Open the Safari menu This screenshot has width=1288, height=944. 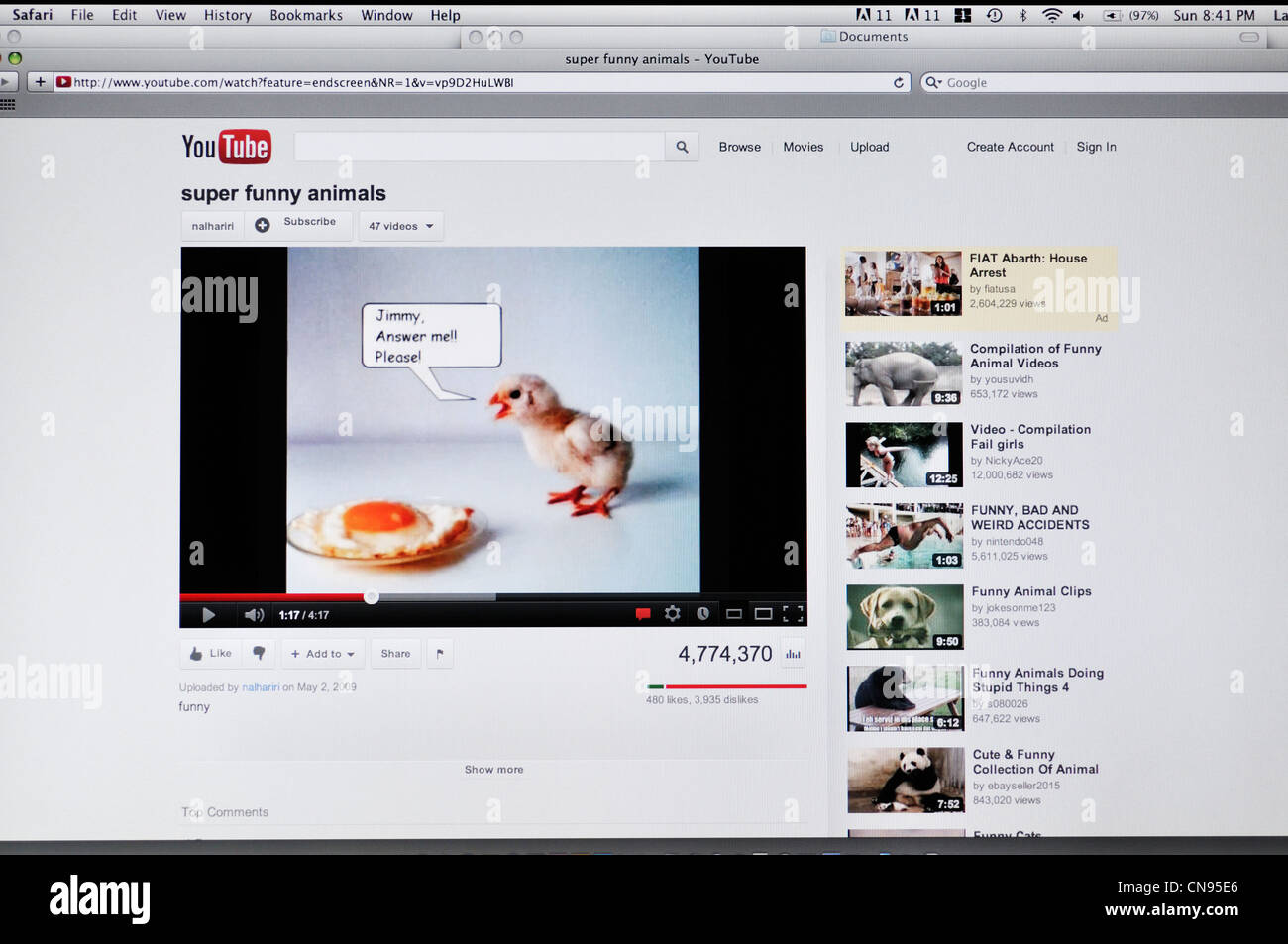coord(32,15)
